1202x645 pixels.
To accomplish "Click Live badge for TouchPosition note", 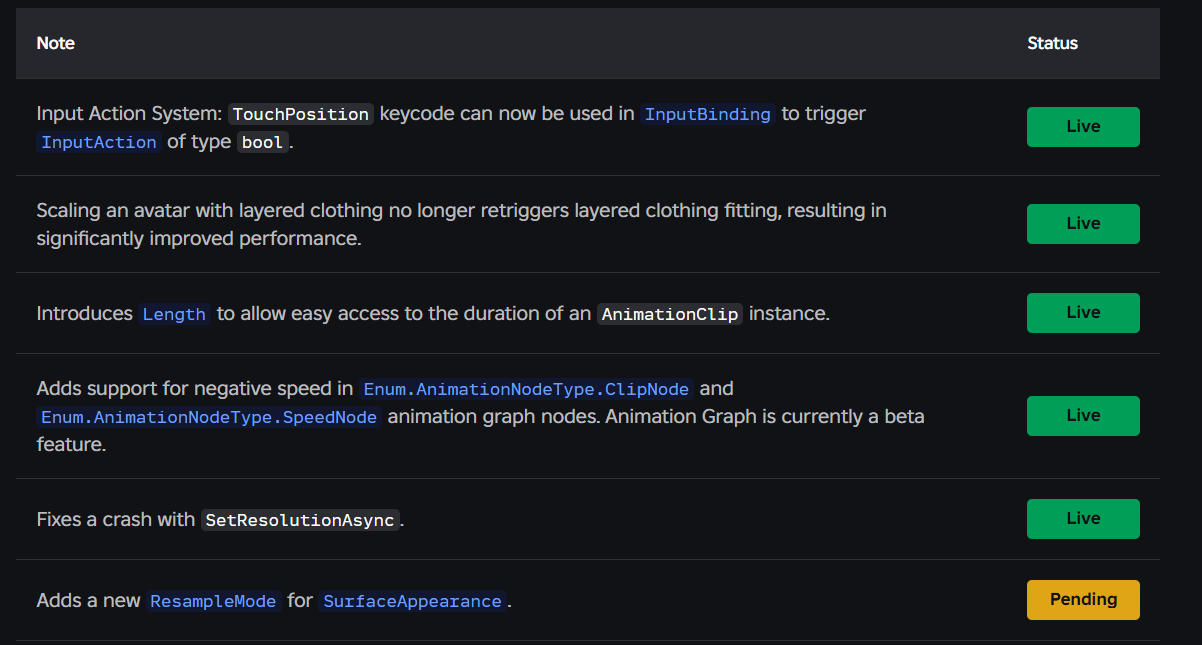I will pos(1083,127).
